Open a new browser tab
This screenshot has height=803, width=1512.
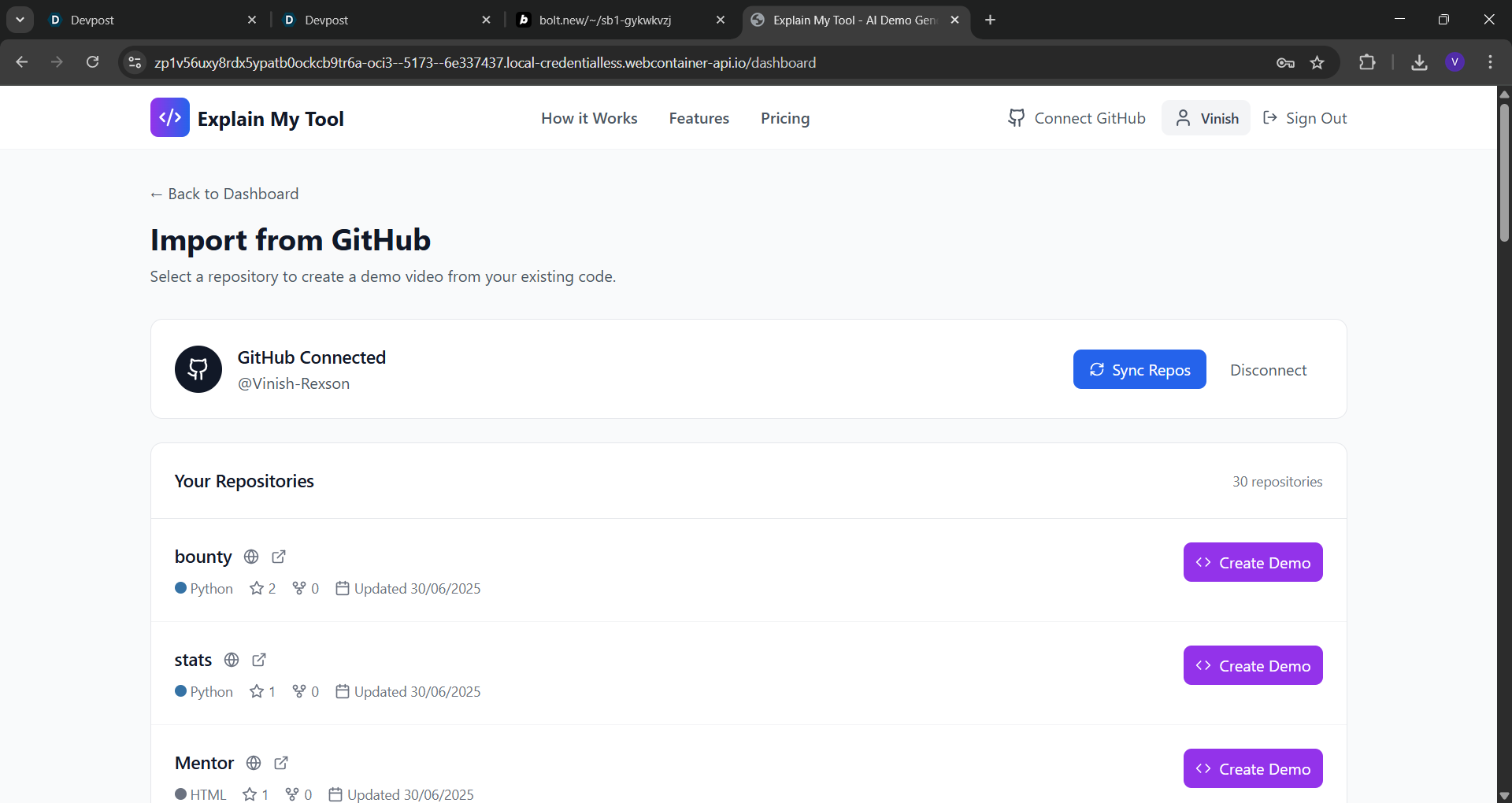pyautogui.click(x=991, y=20)
